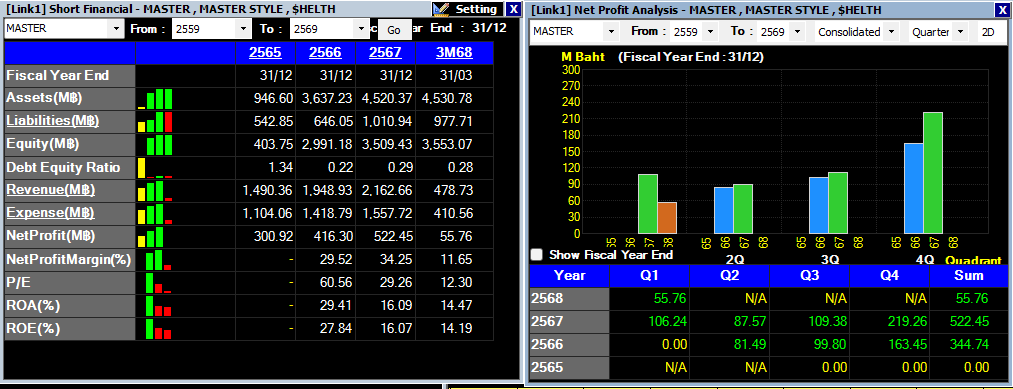Image resolution: width=1013 pixels, height=389 pixels.
Task: Open the Revenue(M฿) row link
Action: point(50,190)
